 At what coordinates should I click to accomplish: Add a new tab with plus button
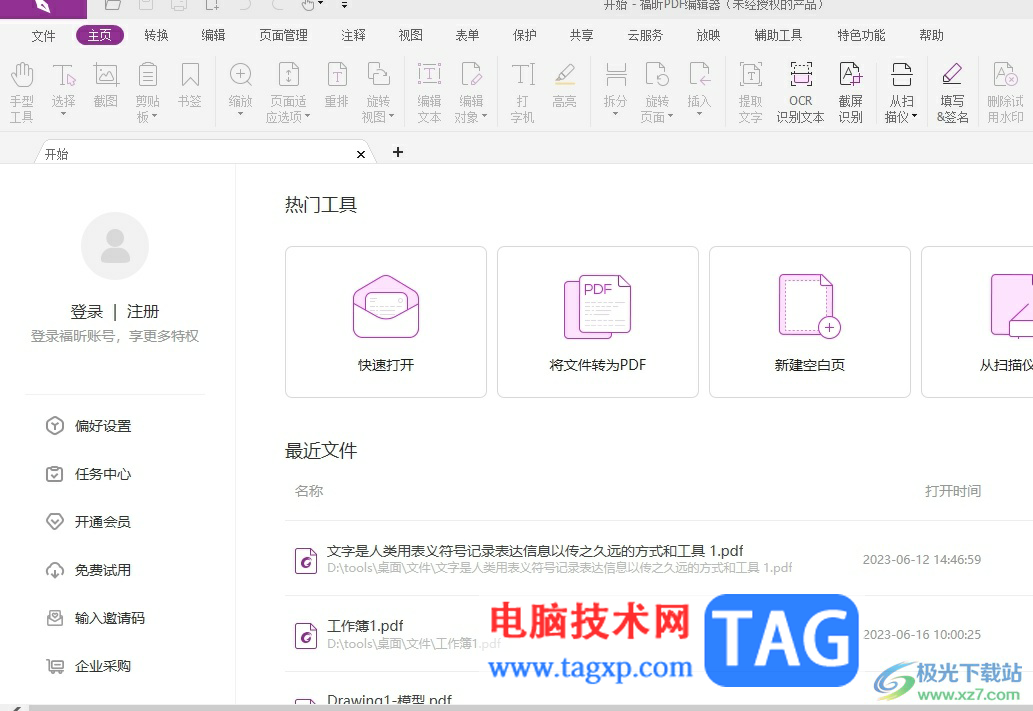point(398,152)
